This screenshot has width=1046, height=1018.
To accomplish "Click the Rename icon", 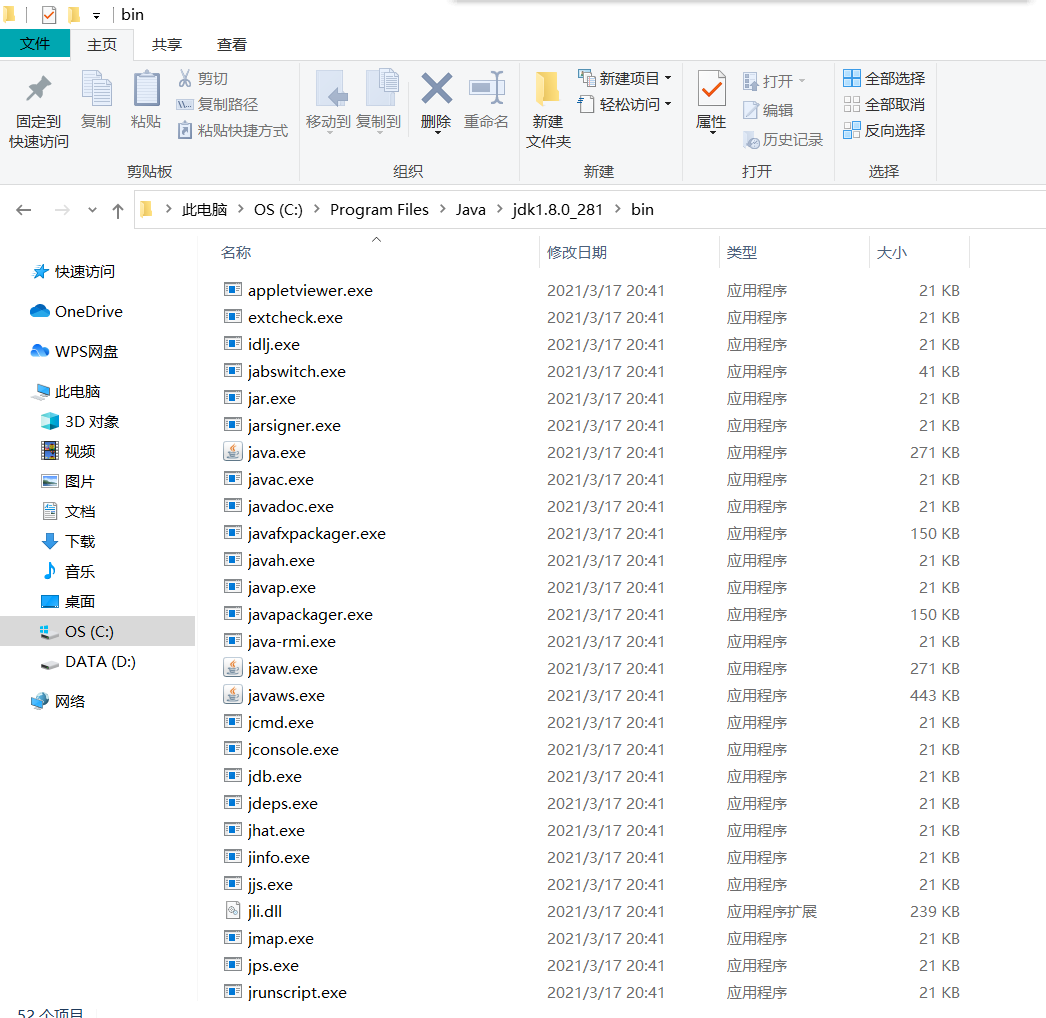I will point(487,87).
